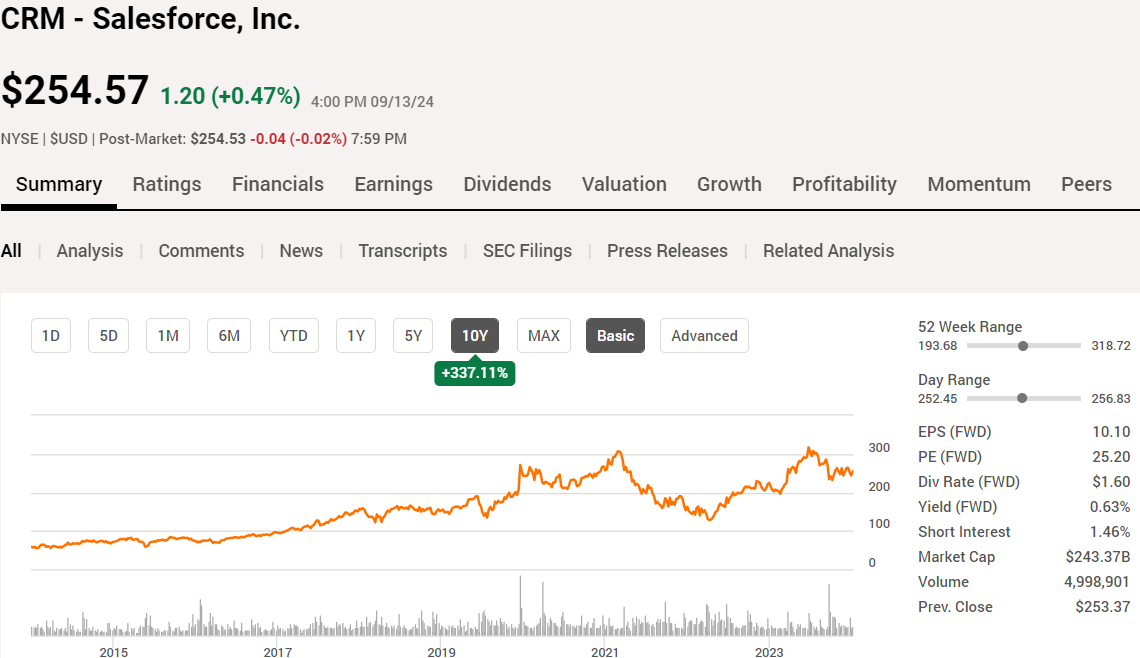
Task: Click the Volume value 4,998,901
Action: [x=1096, y=582]
